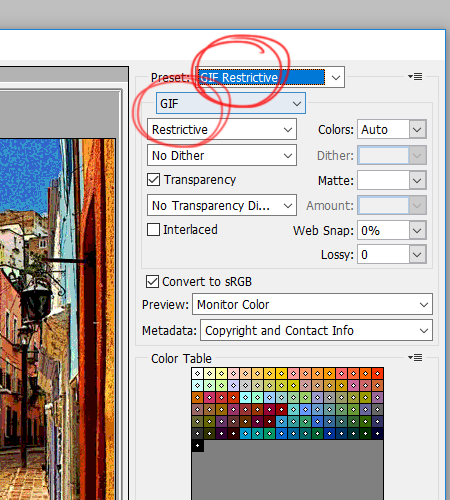This screenshot has height=500, width=450.
Task: Expand the Matte color dropdown arrow
Action: (x=417, y=180)
